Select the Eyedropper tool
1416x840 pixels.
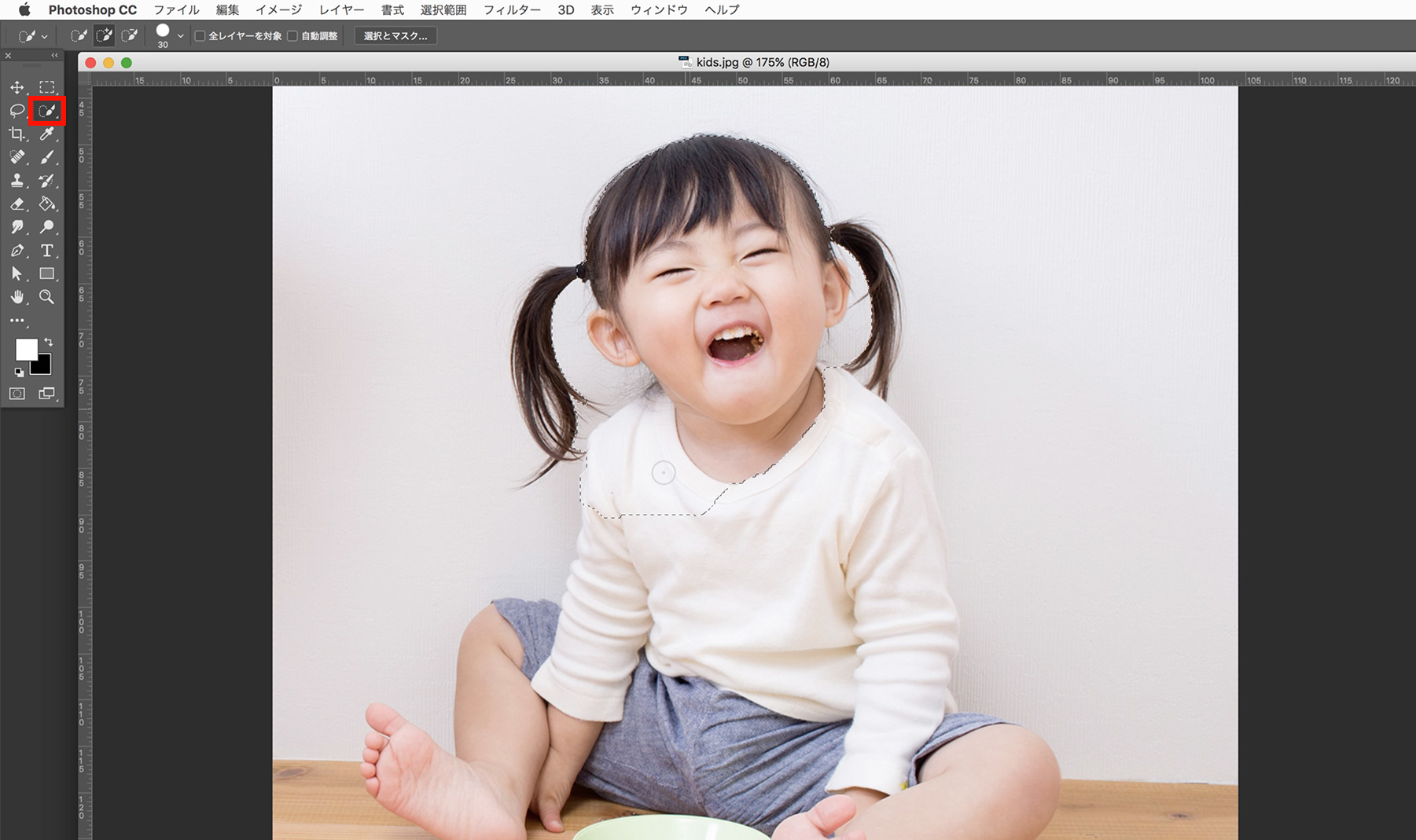click(x=47, y=134)
